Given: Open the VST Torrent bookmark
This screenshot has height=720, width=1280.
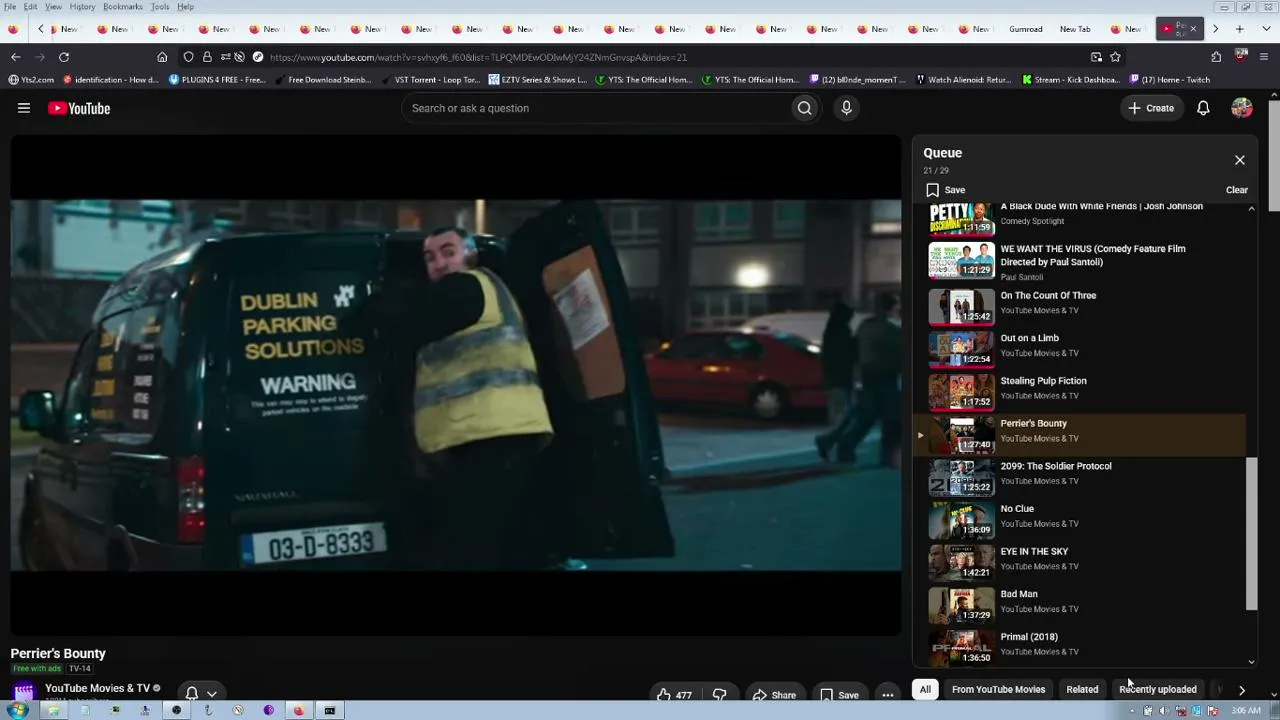Looking at the screenshot, I should point(431,80).
